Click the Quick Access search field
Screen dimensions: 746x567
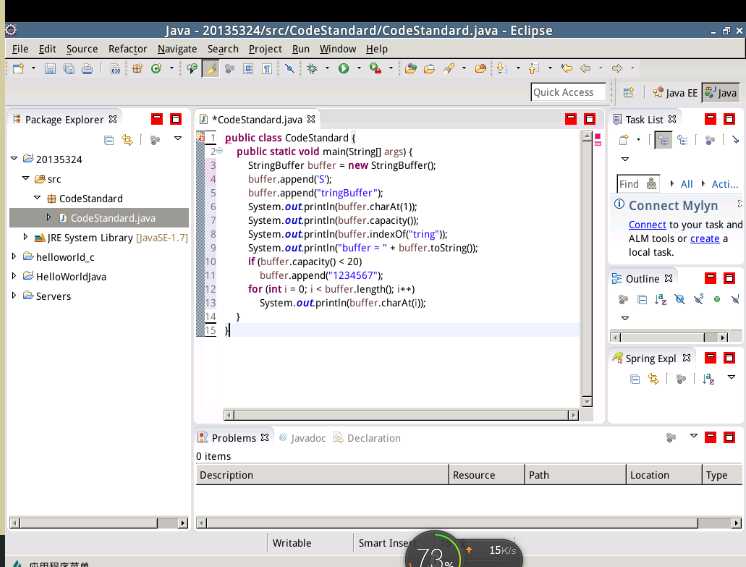pyautogui.click(x=569, y=92)
